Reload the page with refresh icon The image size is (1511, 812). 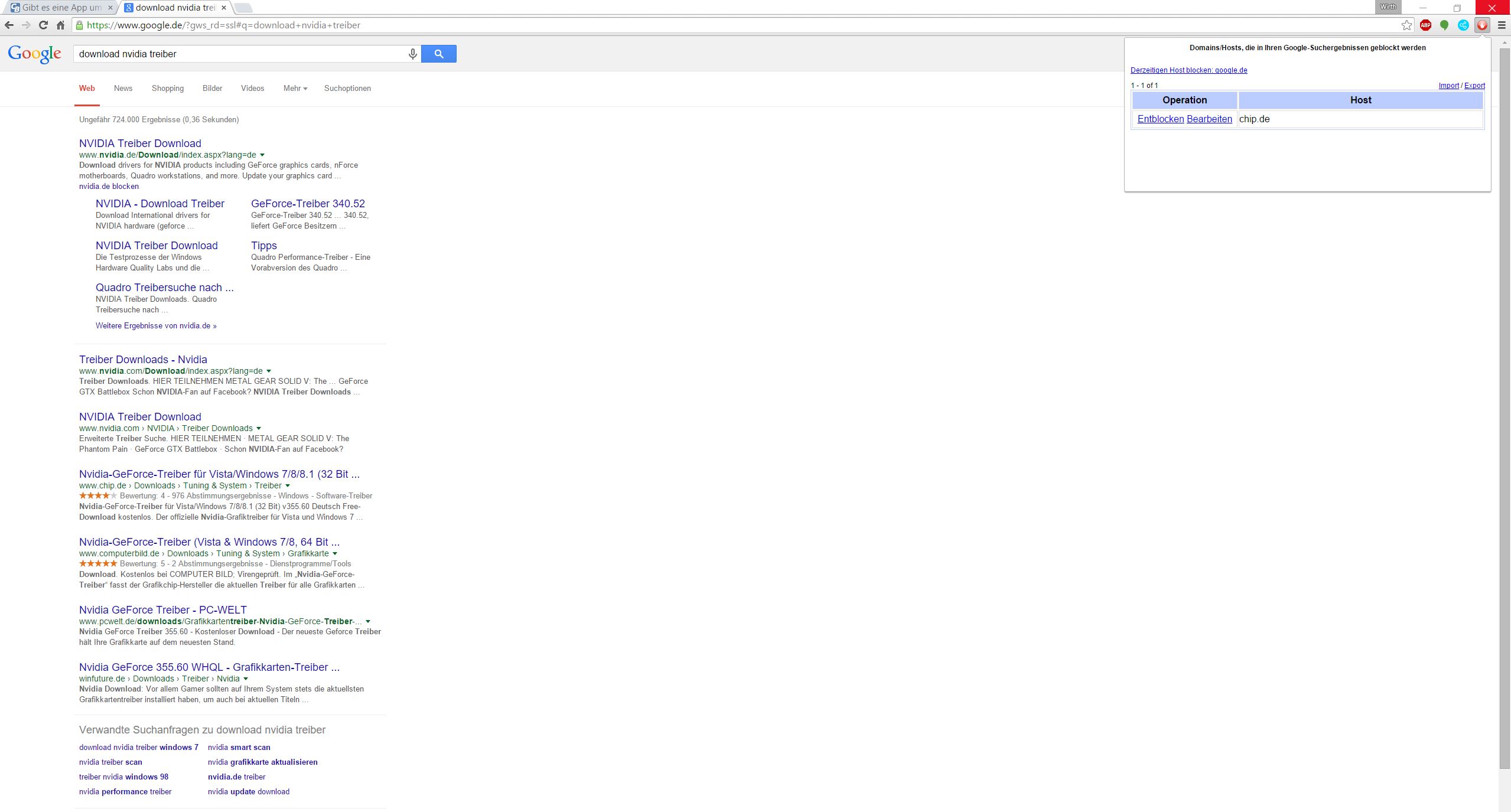[x=43, y=25]
